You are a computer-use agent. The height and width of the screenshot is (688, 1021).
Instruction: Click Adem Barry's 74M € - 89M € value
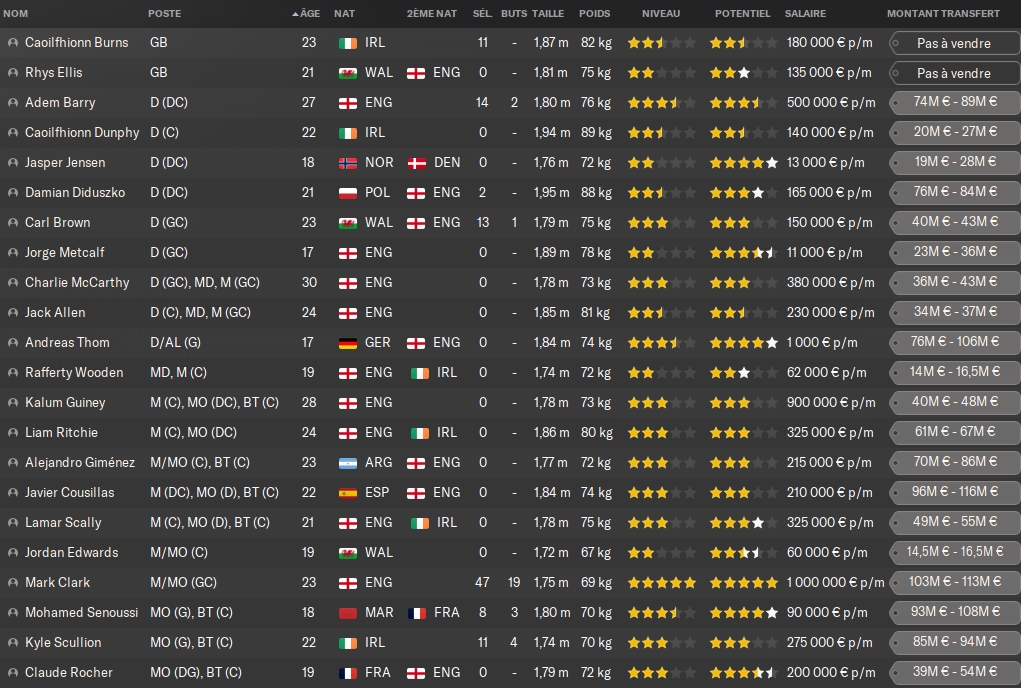point(954,103)
